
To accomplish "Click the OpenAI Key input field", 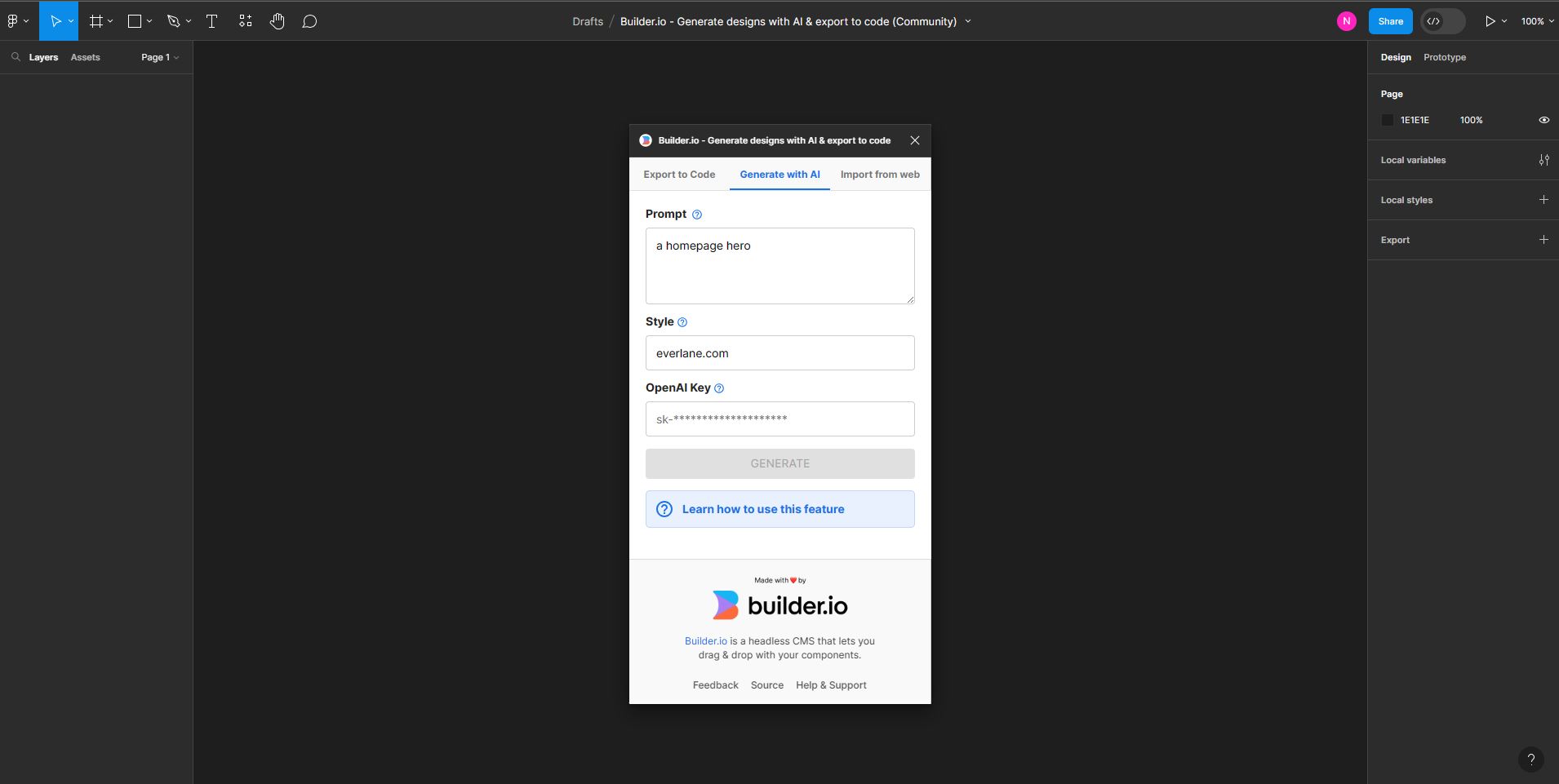I will [x=780, y=419].
